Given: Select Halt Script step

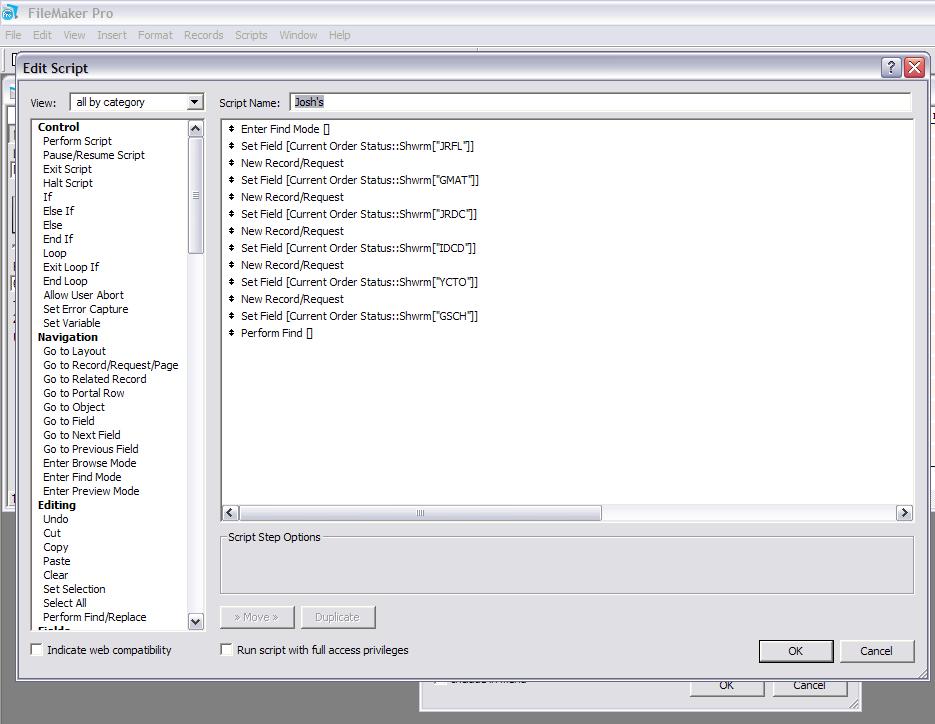Looking at the screenshot, I should (68, 183).
